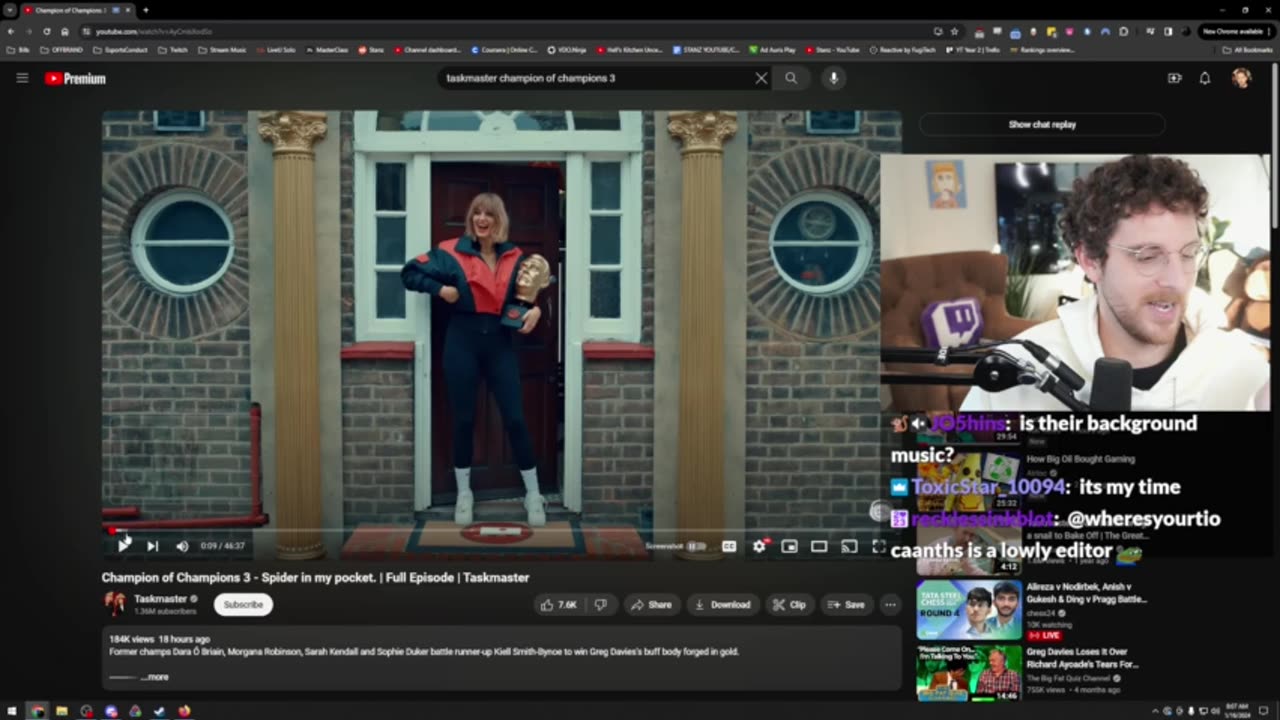Open the account avatar menu
The height and width of the screenshot is (720, 1280).
[1241, 78]
